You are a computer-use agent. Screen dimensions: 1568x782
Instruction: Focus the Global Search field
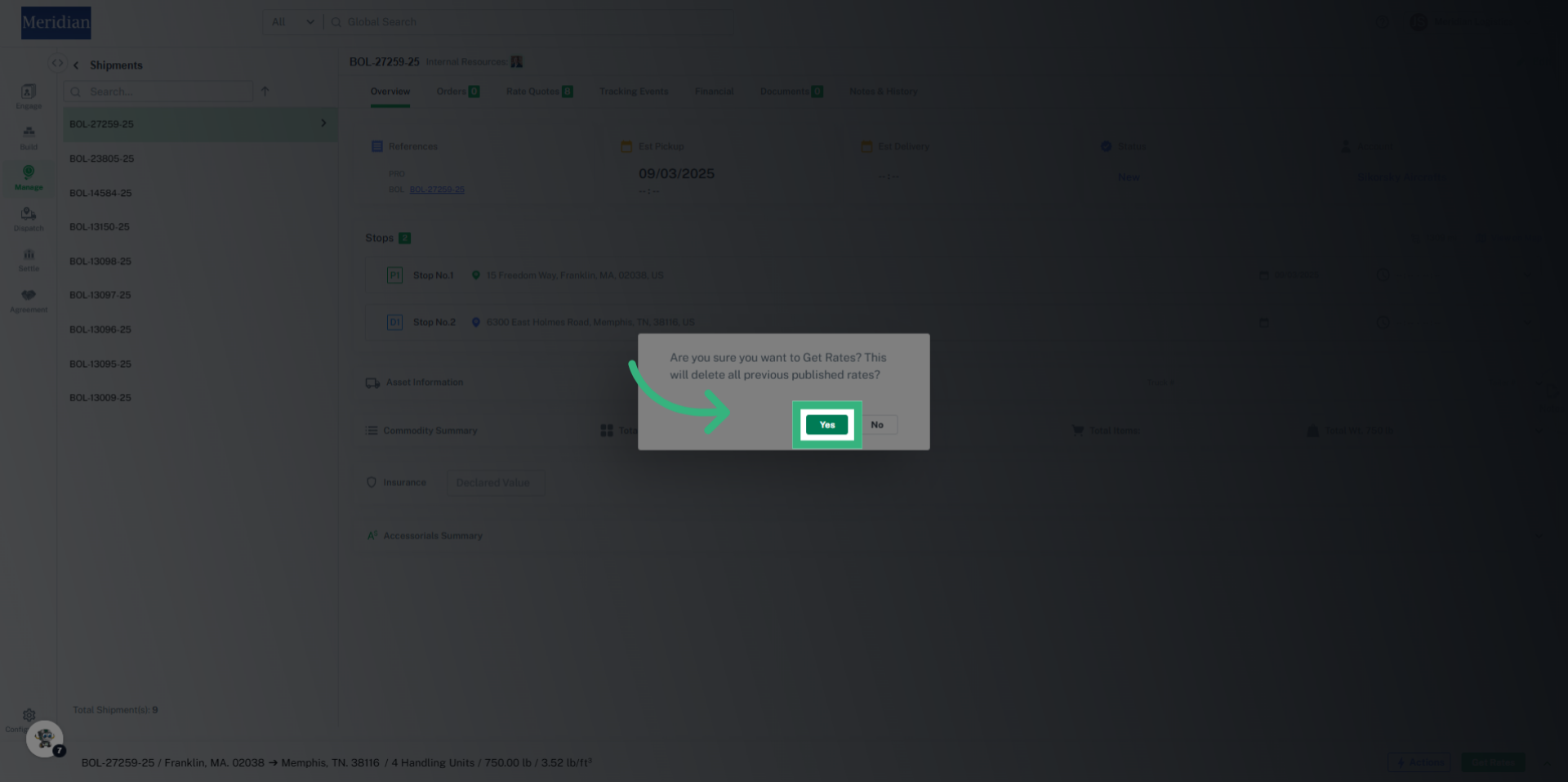click(529, 22)
